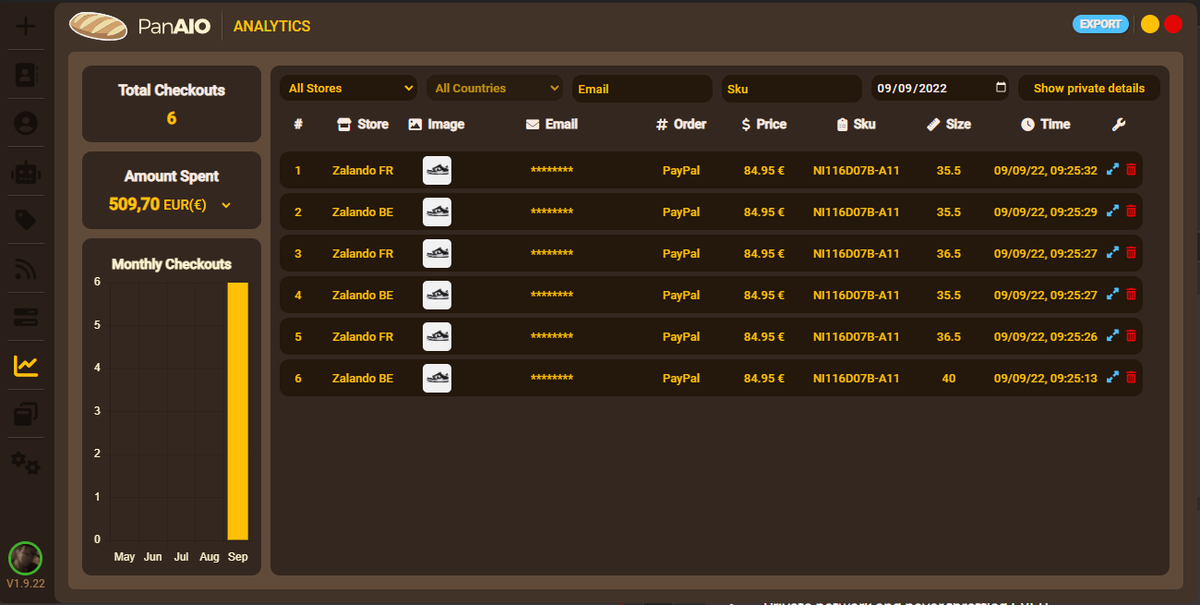The image size is (1200, 605).
Task: Click the Store column header
Action: click(x=363, y=124)
